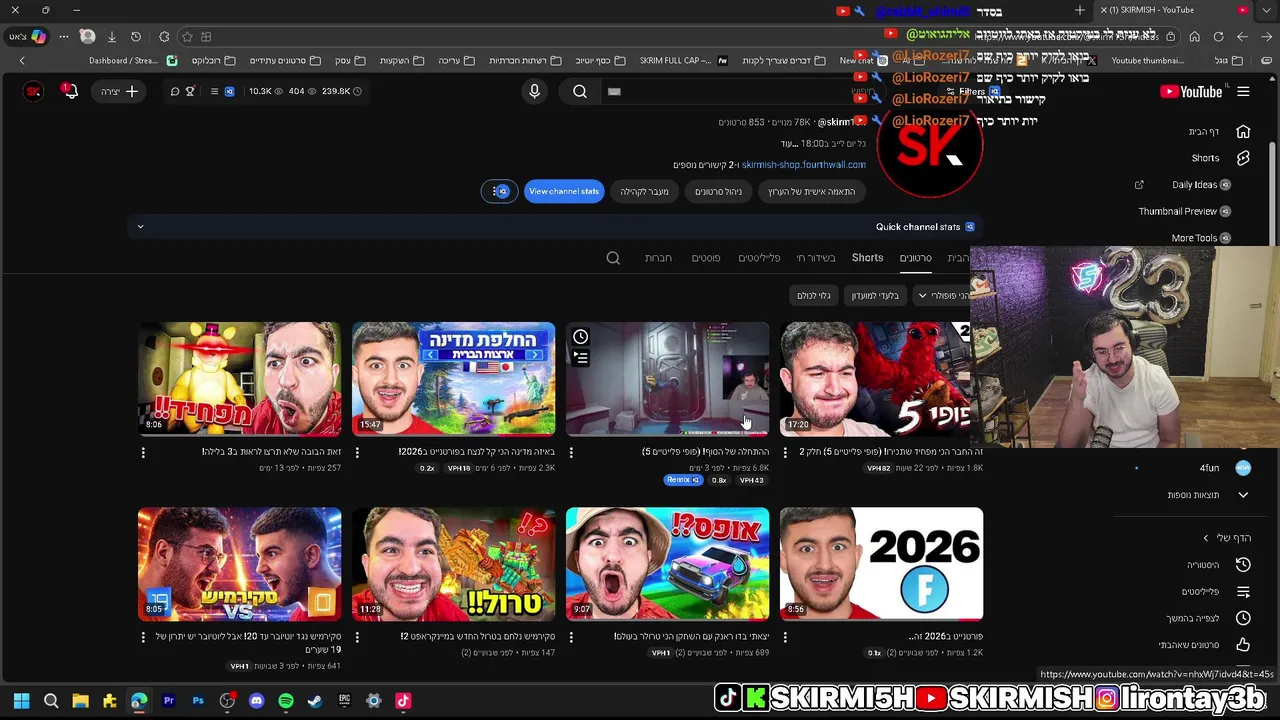The width and height of the screenshot is (1280, 720).
Task: Switch to the חברות channel tab
Action: (658, 258)
